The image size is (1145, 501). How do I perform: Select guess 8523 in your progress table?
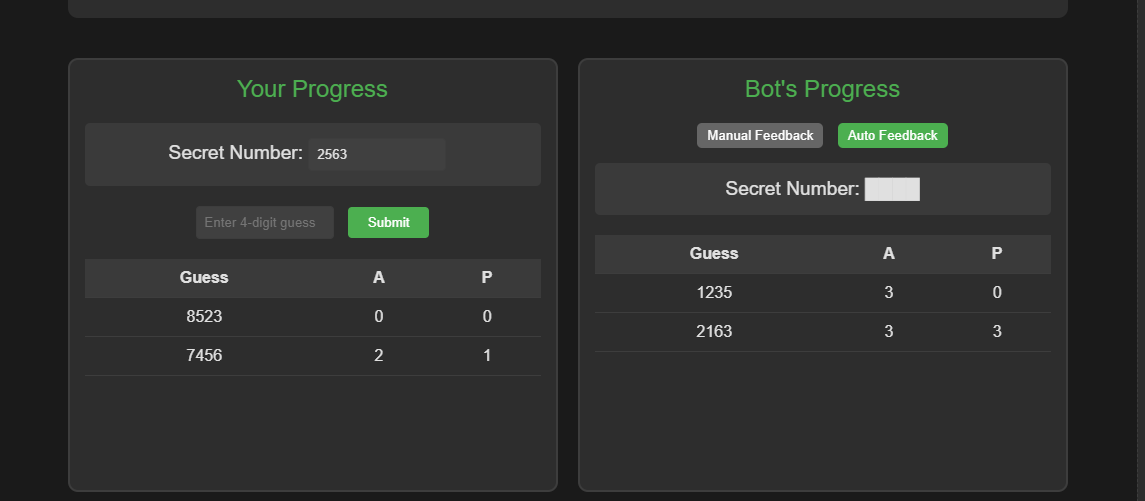[204, 316]
